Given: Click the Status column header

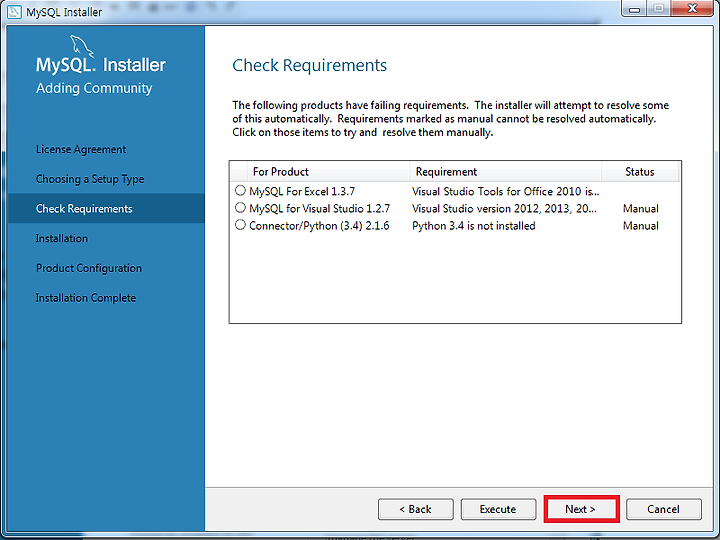Looking at the screenshot, I should tap(640, 172).
